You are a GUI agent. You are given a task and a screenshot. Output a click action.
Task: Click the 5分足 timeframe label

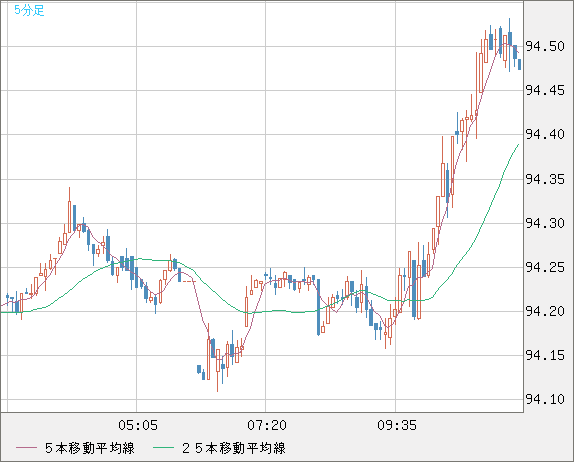[29, 10]
